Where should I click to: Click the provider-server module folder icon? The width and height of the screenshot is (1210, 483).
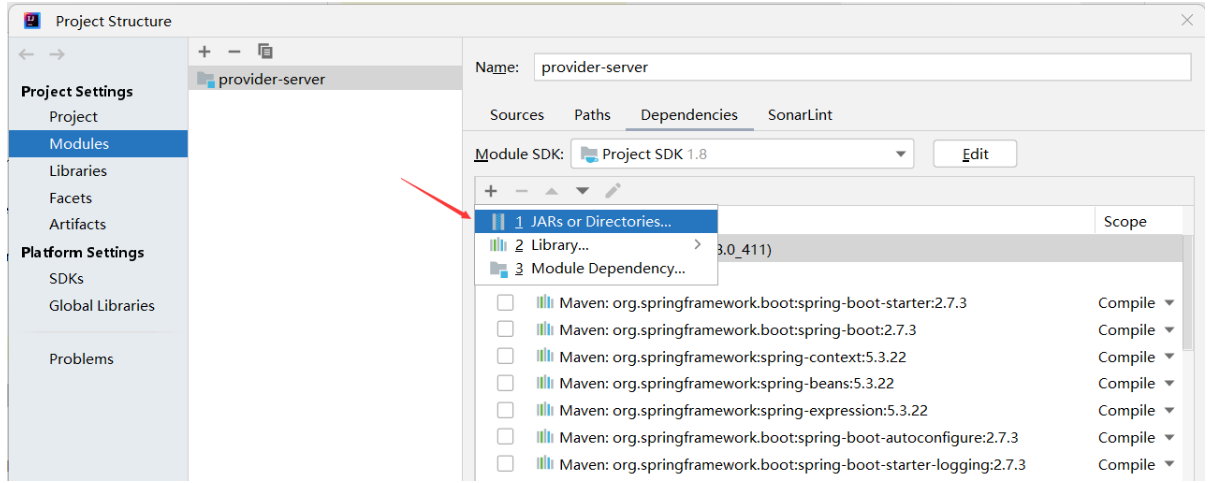(206, 79)
